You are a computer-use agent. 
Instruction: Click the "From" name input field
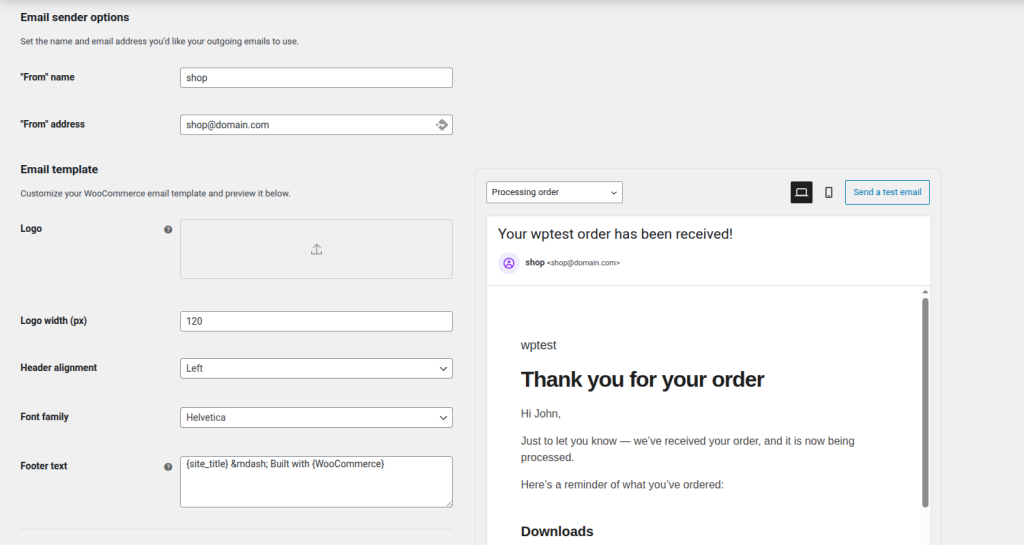[316, 78]
